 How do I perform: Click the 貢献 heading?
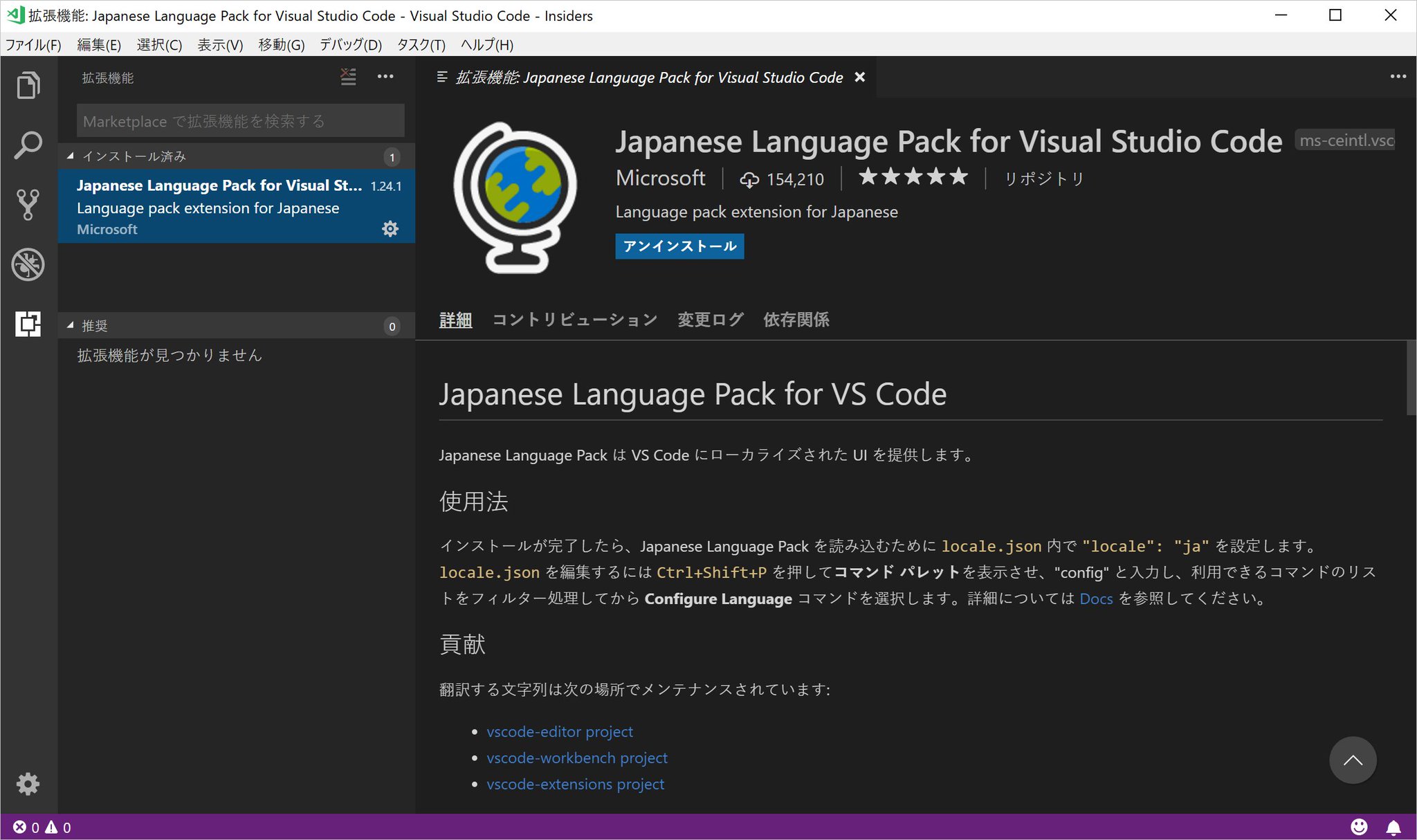pos(462,645)
